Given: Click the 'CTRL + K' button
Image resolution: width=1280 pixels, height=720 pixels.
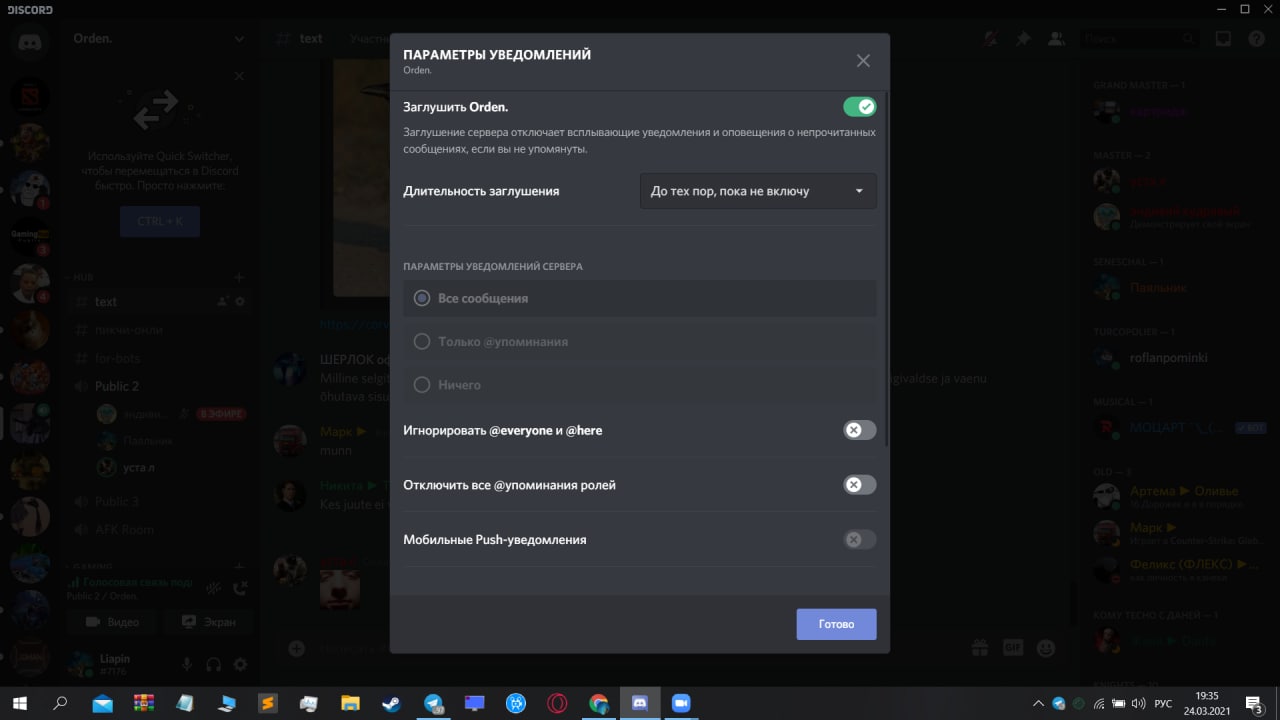Looking at the screenshot, I should (x=160, y=221).
